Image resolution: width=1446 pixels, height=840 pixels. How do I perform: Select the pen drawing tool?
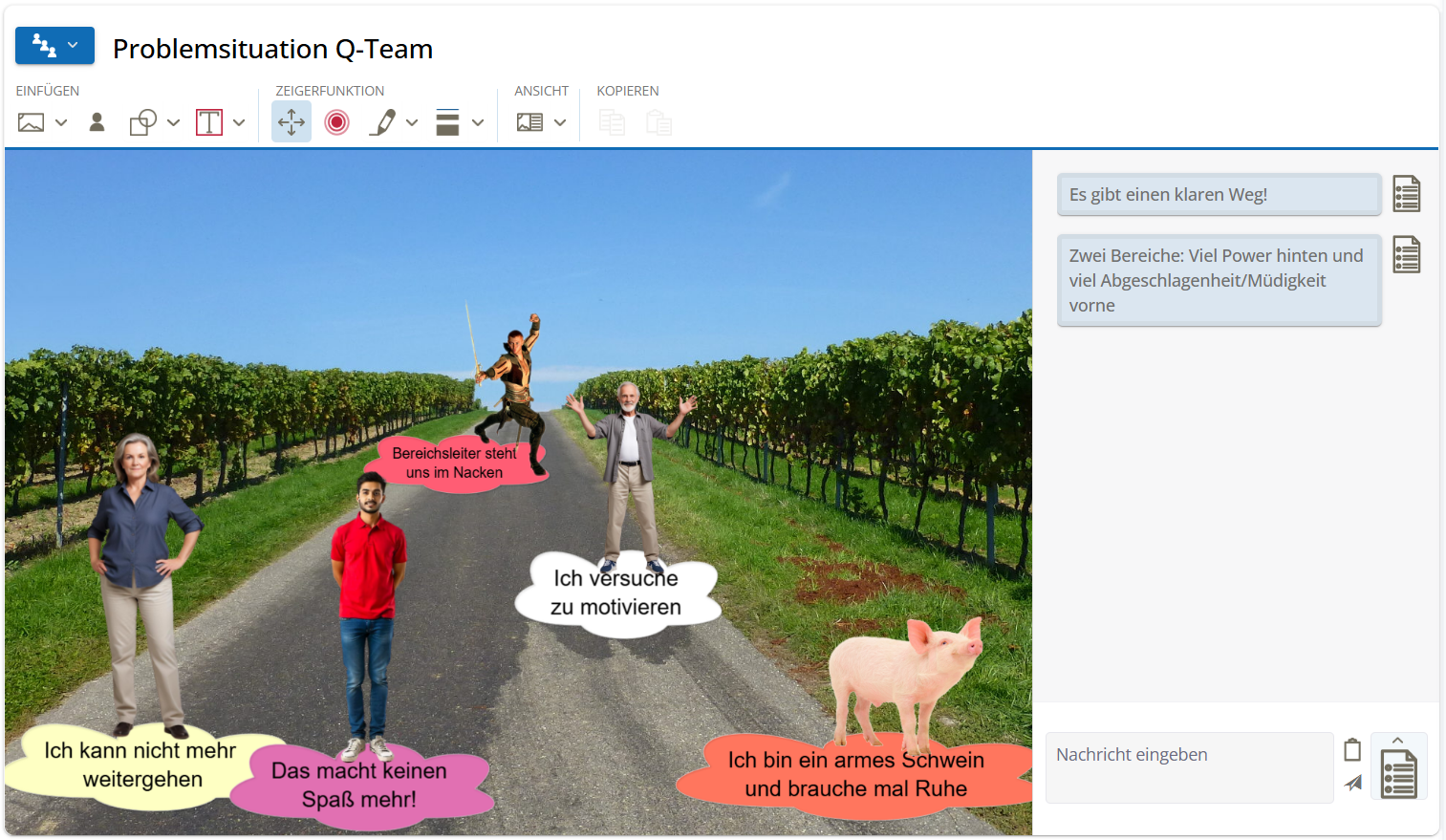(383, 122)
